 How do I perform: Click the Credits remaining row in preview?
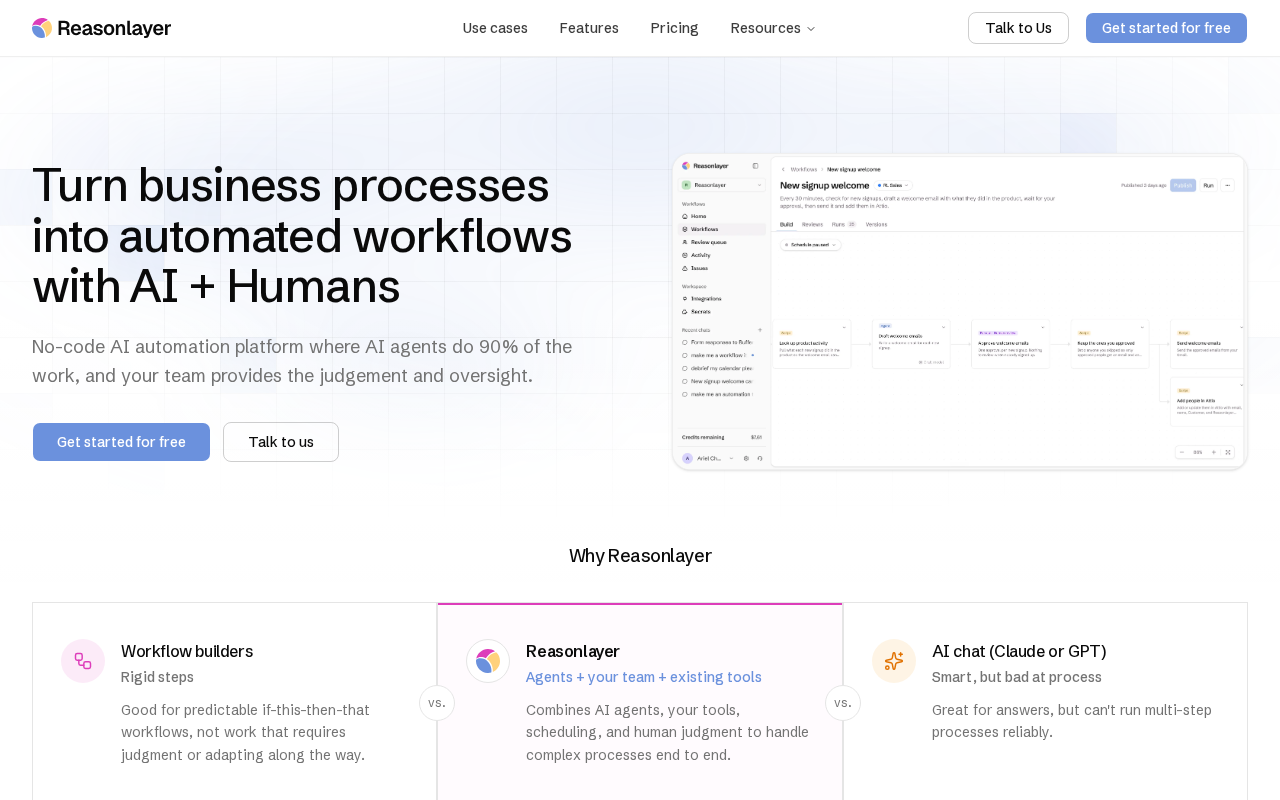722,437
